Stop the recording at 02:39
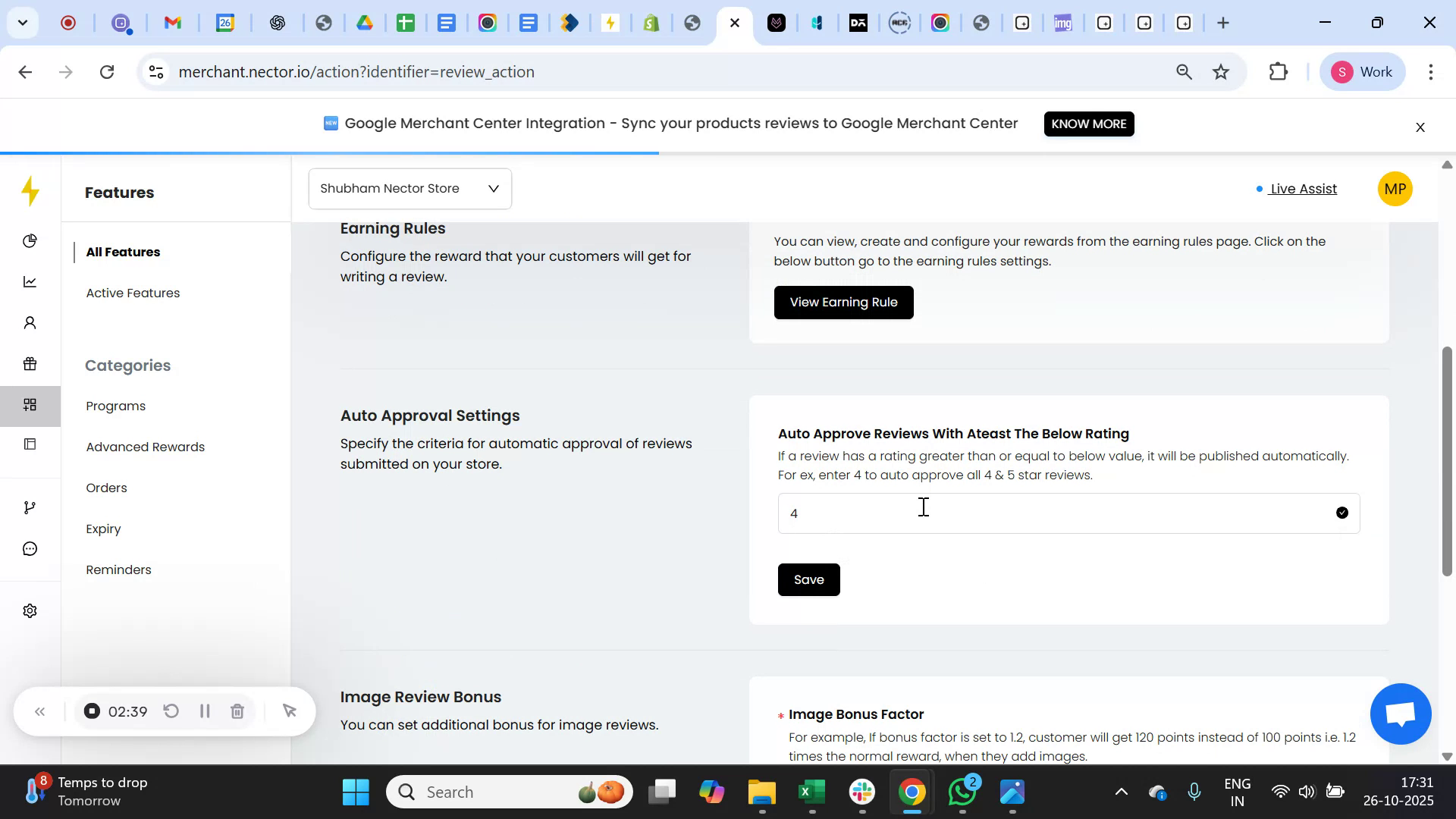 [x=92, y=711]
